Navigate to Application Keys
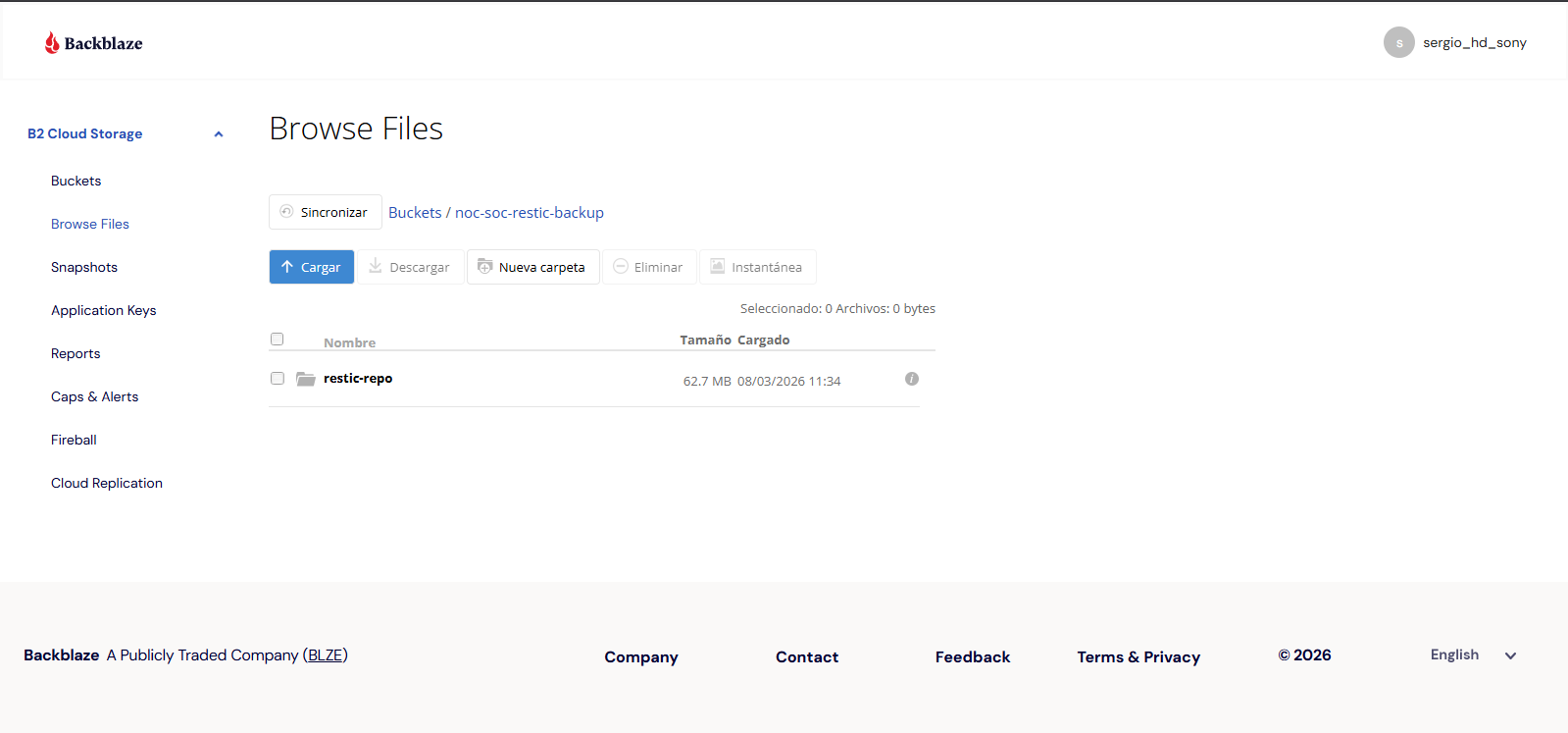Screen dimensions: 1568x733 104,310
